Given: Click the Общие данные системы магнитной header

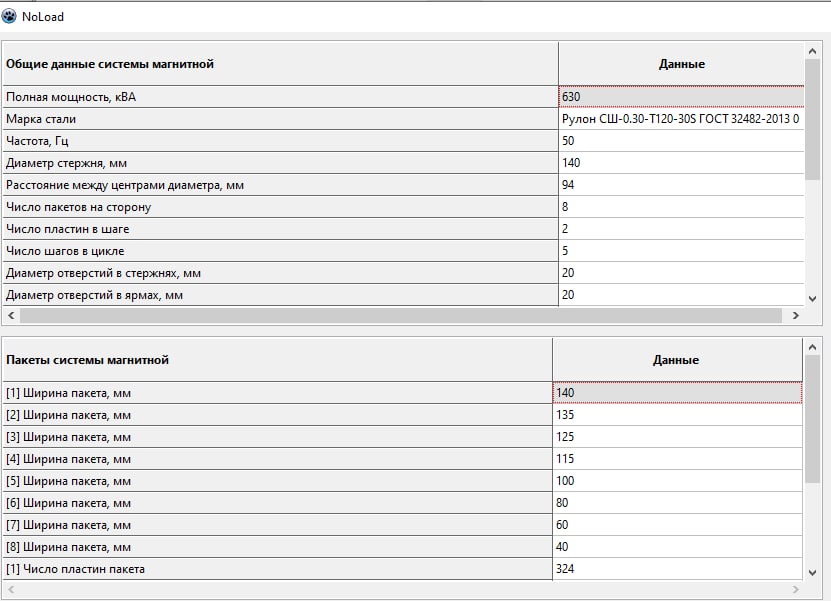Looking at the screenshot, I should point(280,64).
